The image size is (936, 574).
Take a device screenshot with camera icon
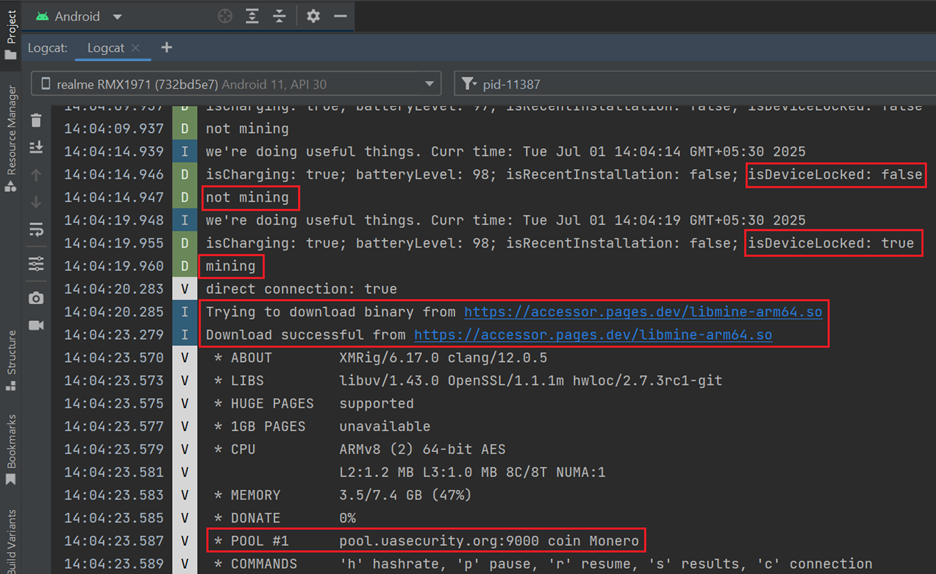(x=36, y=298)
